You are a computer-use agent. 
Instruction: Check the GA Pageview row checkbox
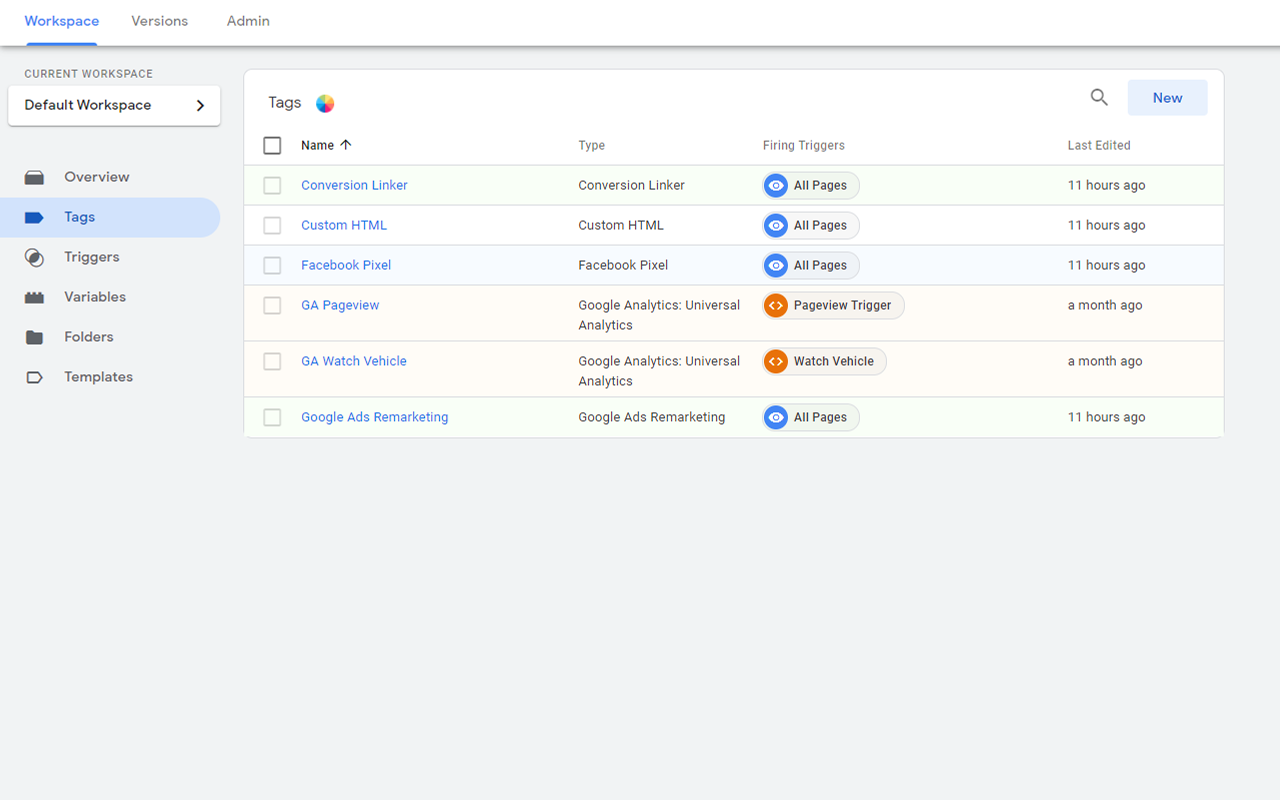[272, 305]
